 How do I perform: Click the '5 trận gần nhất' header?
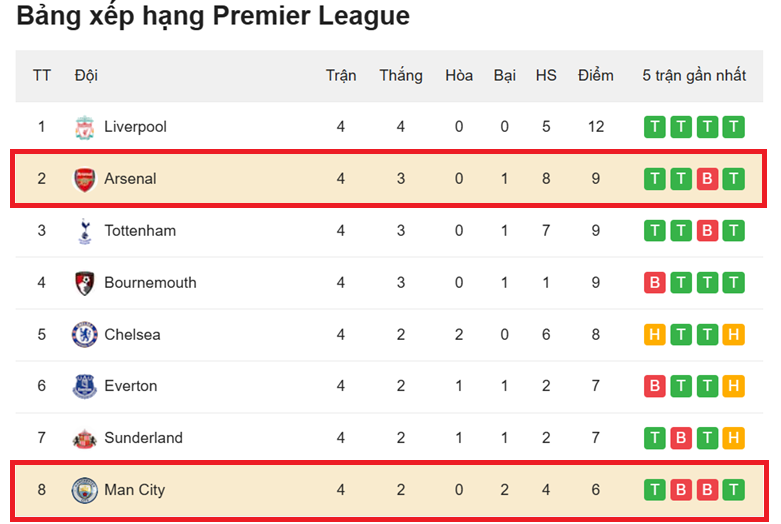[694, 76]
